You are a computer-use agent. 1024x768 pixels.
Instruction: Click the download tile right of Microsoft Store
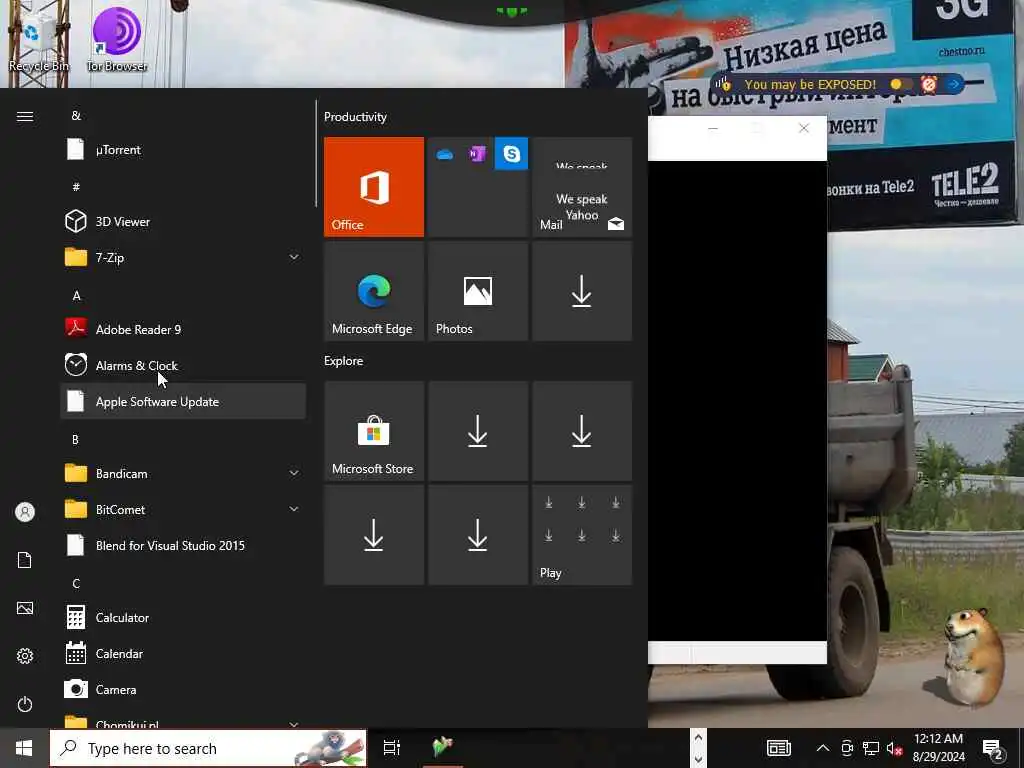pyautogui.click(x=477, y=431)
